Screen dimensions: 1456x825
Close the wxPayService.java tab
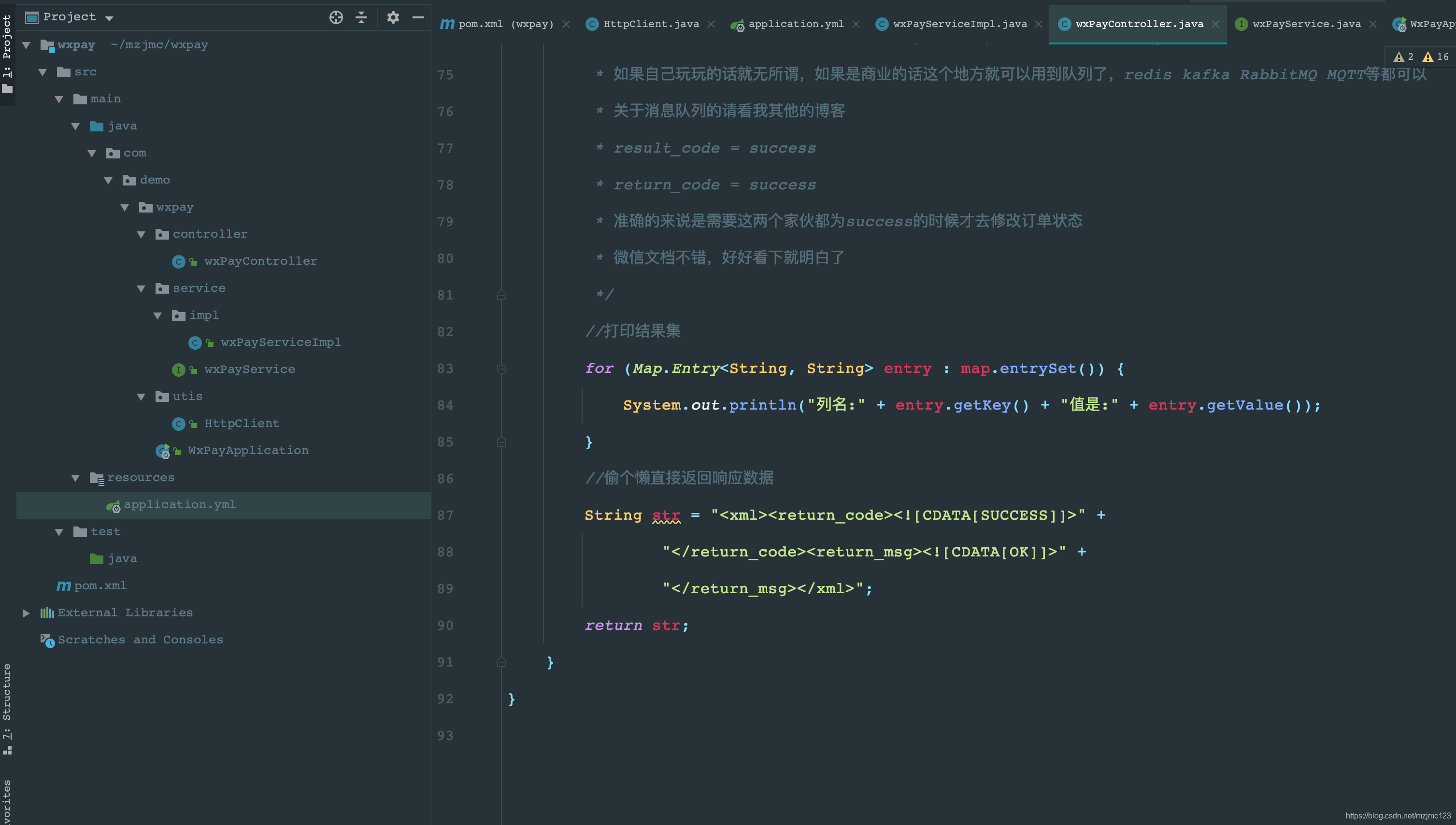[1373, 24]
